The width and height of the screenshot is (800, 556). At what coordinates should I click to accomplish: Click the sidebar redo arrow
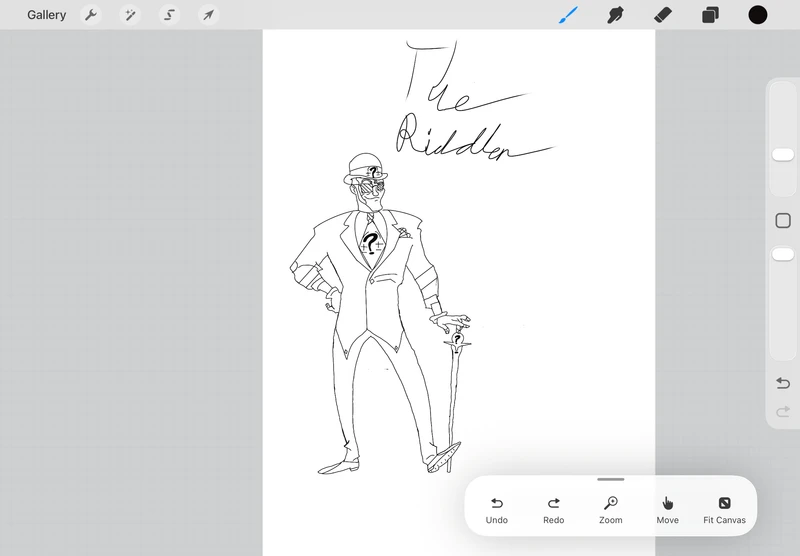783,411
